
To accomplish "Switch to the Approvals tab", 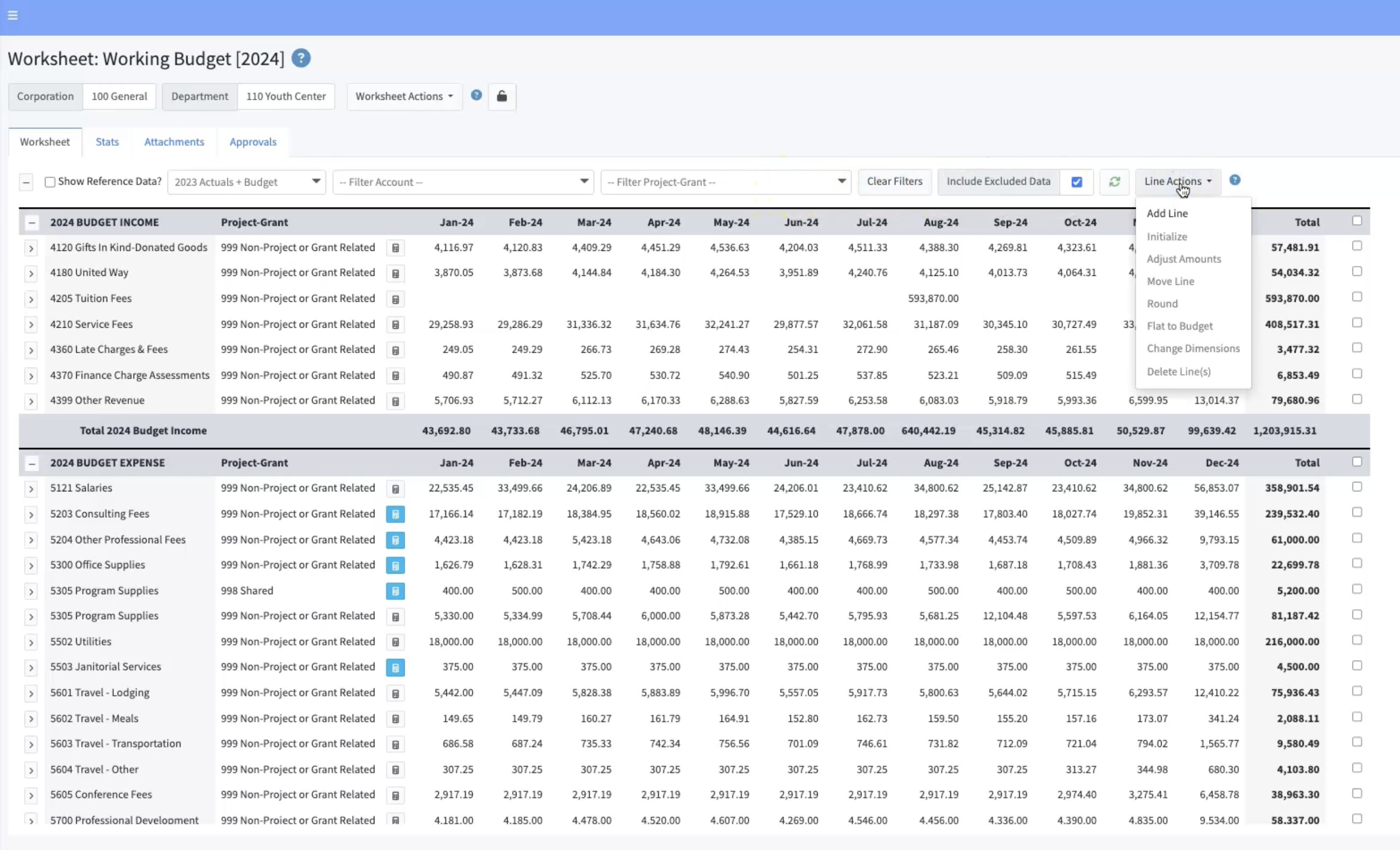I will [253, 142].
